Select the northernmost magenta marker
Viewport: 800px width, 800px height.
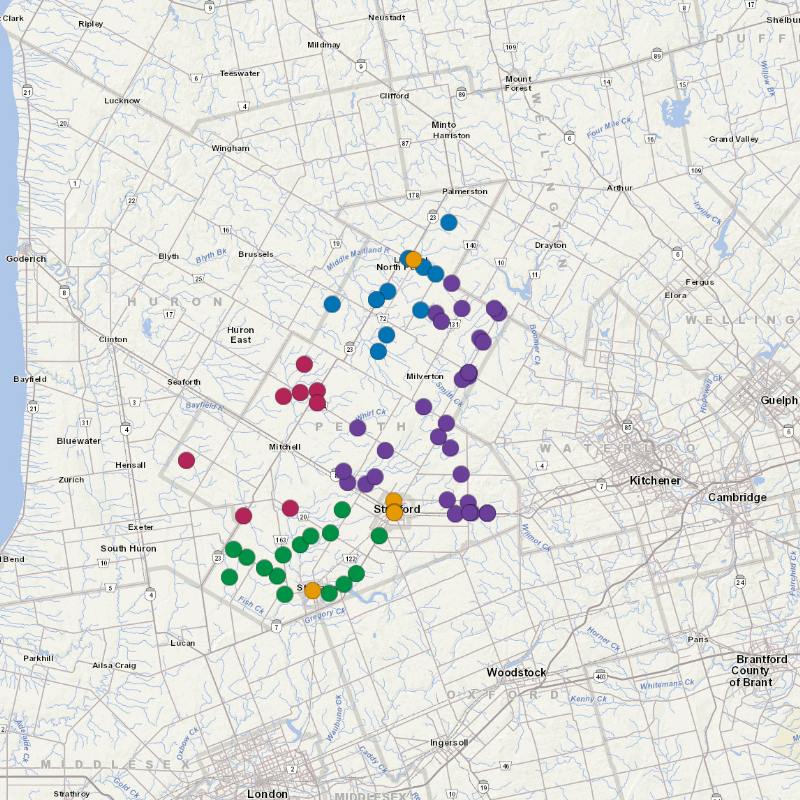304,364
